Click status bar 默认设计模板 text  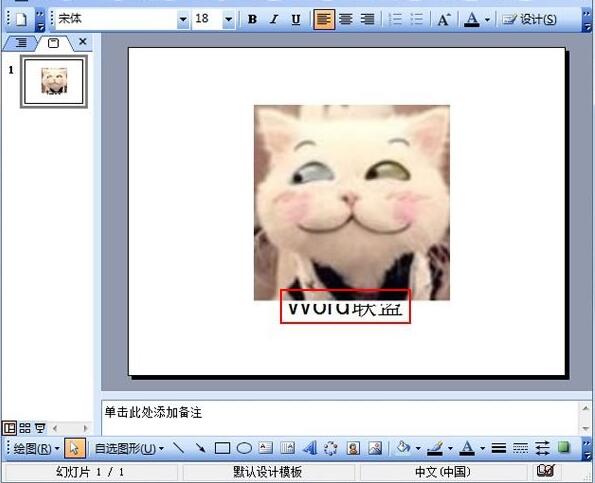coord(268,472)
